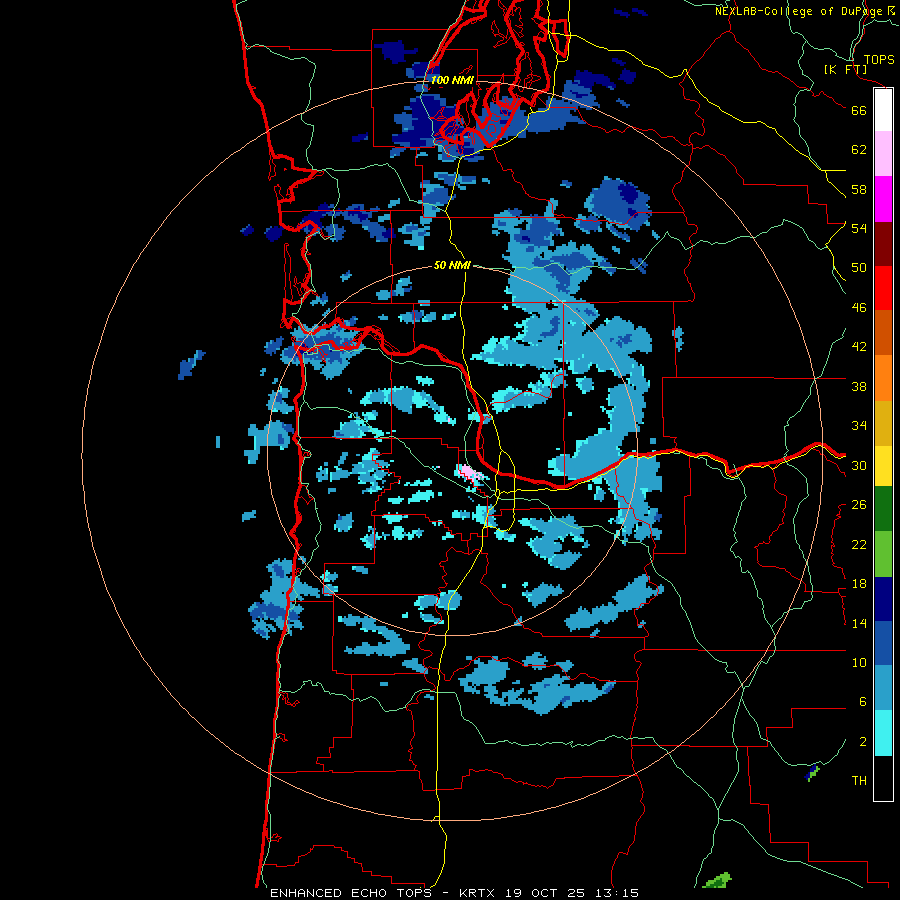Click the 'TOPS' legend title
Viewport: 900px width, 900px height.
coord(879,60)
